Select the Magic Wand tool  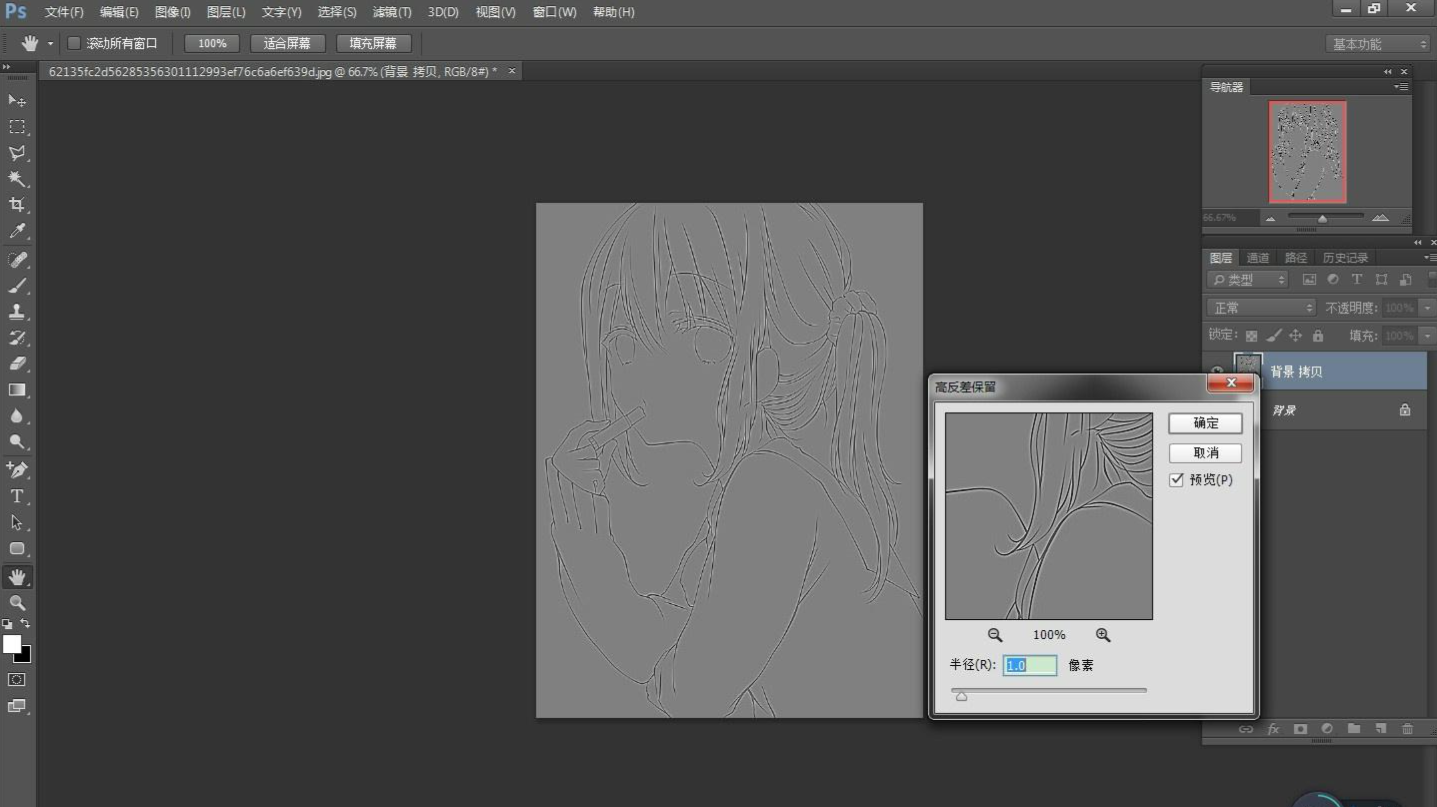pos(17,179)
